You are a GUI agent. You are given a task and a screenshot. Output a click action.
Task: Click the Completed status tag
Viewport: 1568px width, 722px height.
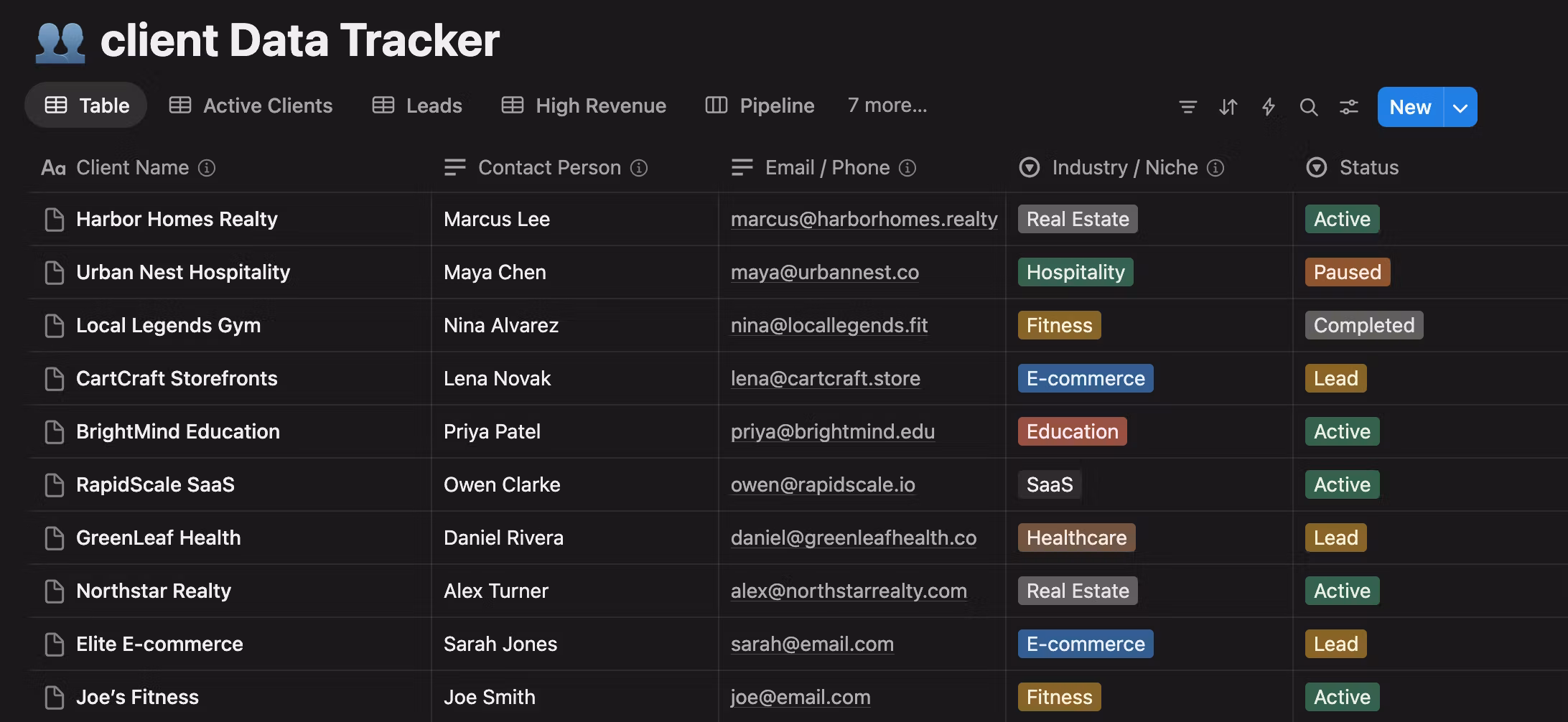click(1364, 325)
